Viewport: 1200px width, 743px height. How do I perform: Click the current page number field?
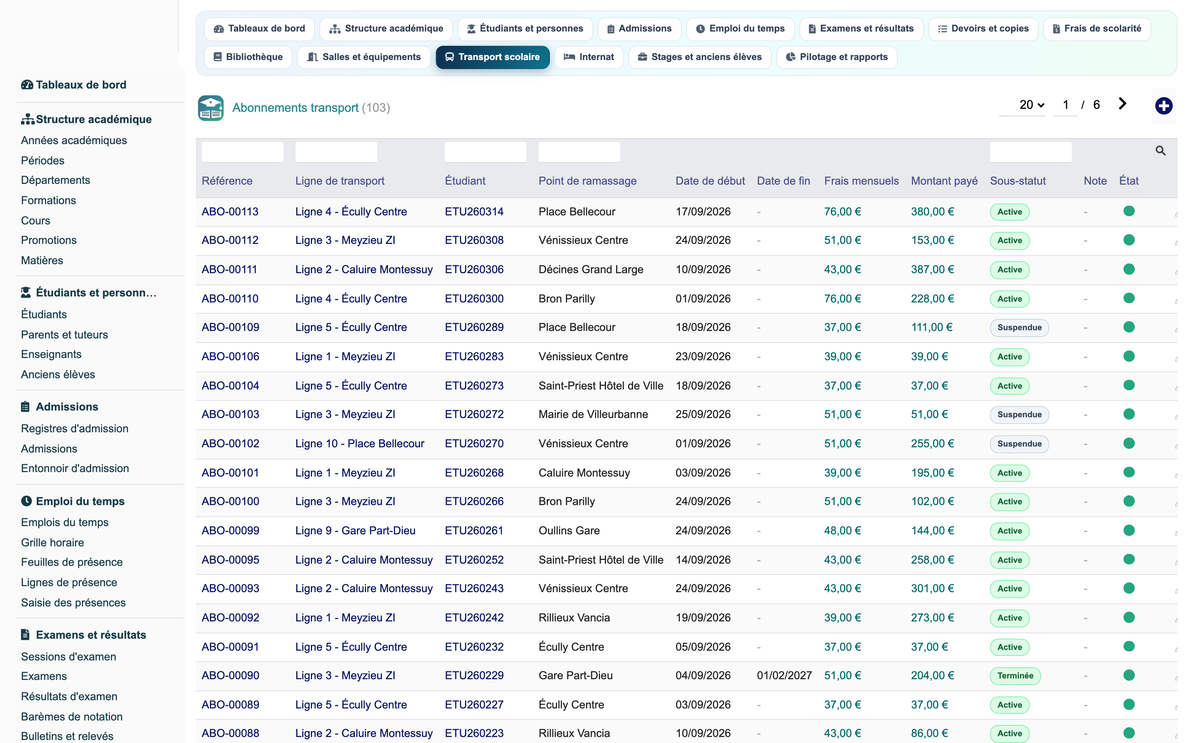coord(1066,105)
